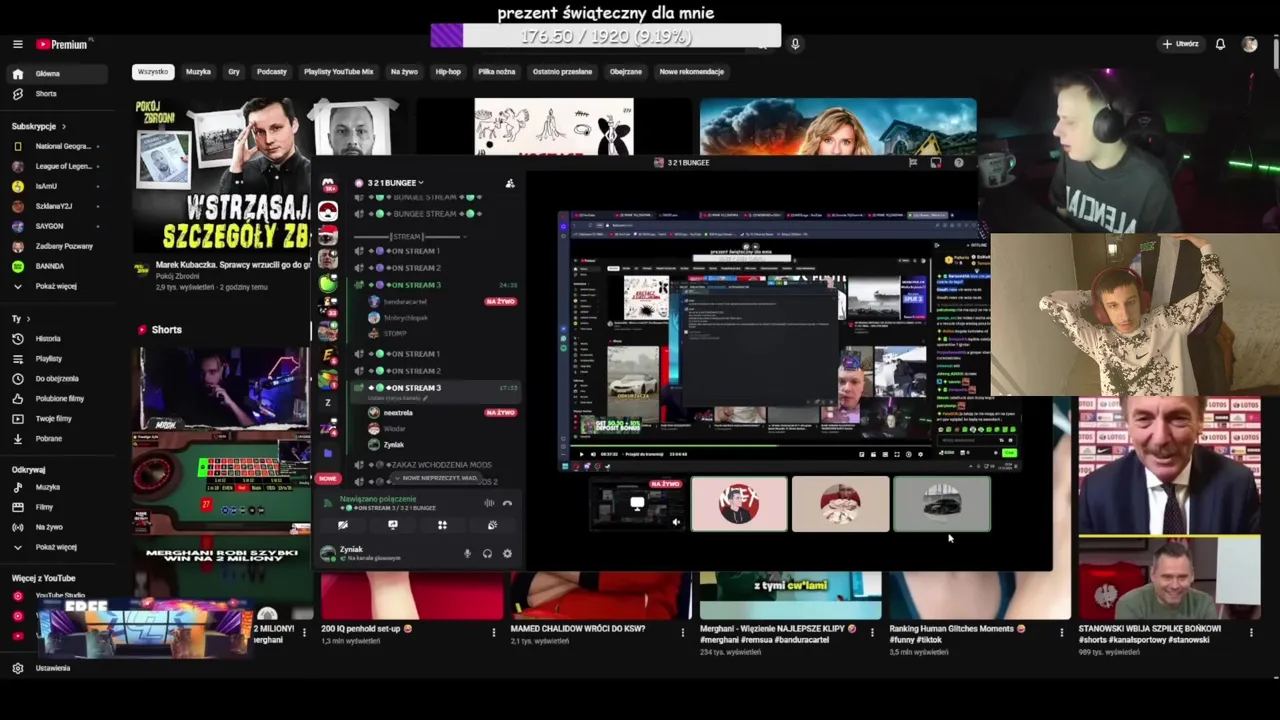Open BANNDA channel from subscriptions
Image resolution: width=1280 pixels, height=720 pixels.
(55, 266)
